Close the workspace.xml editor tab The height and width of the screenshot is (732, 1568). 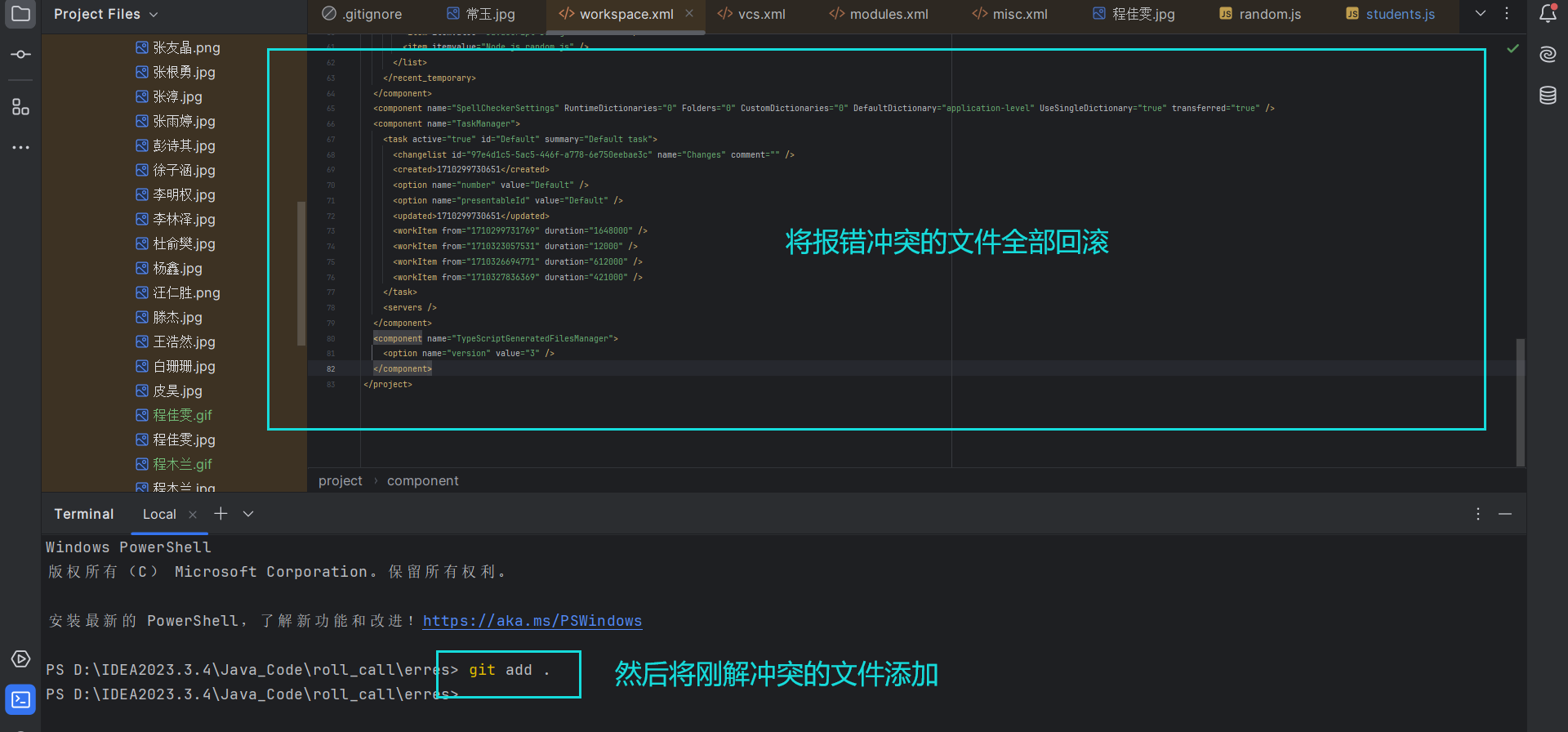(x=689, y=14)
